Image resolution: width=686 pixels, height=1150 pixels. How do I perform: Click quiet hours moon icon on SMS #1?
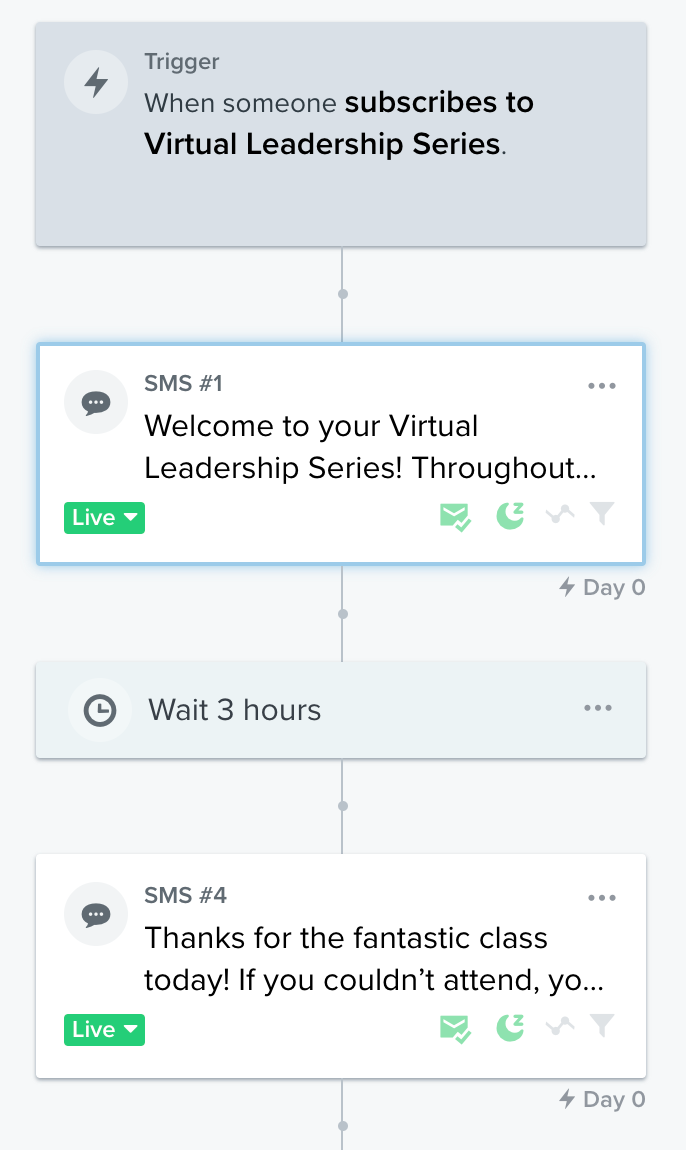coord(510,516)
